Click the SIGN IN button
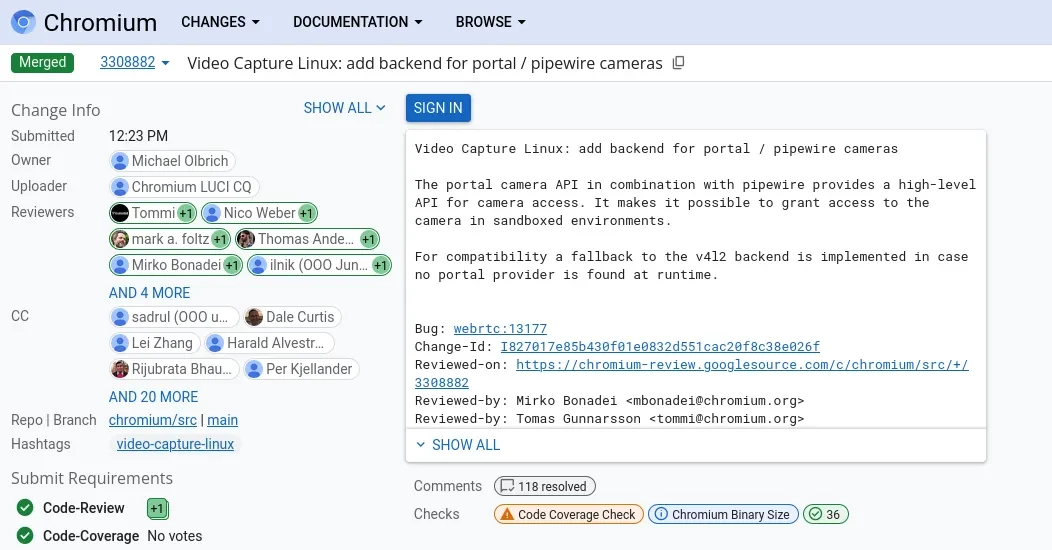The height and width of the screenshot is (550, 1052). click(438, 108)
